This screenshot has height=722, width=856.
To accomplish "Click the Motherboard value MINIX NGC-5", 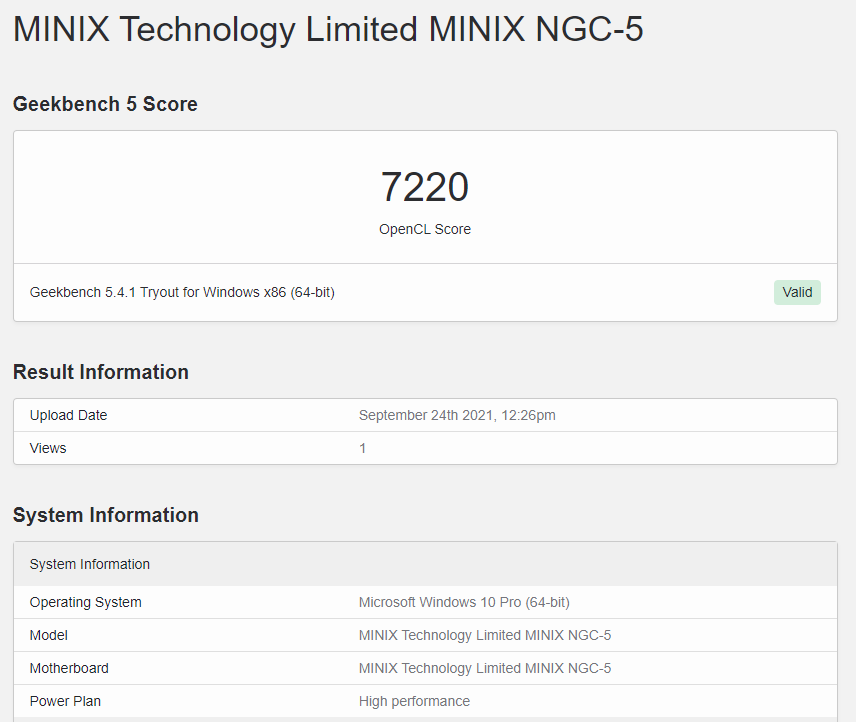I will 485,668.
